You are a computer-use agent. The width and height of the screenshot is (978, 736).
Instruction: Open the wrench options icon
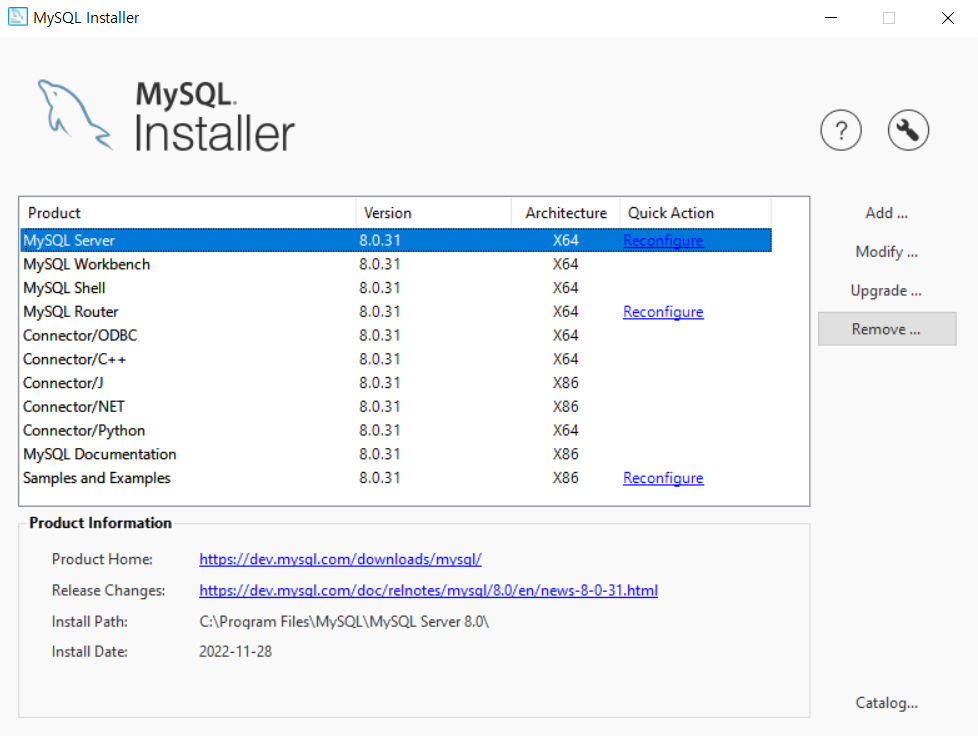pyautogui.click(x=908, y=130)
